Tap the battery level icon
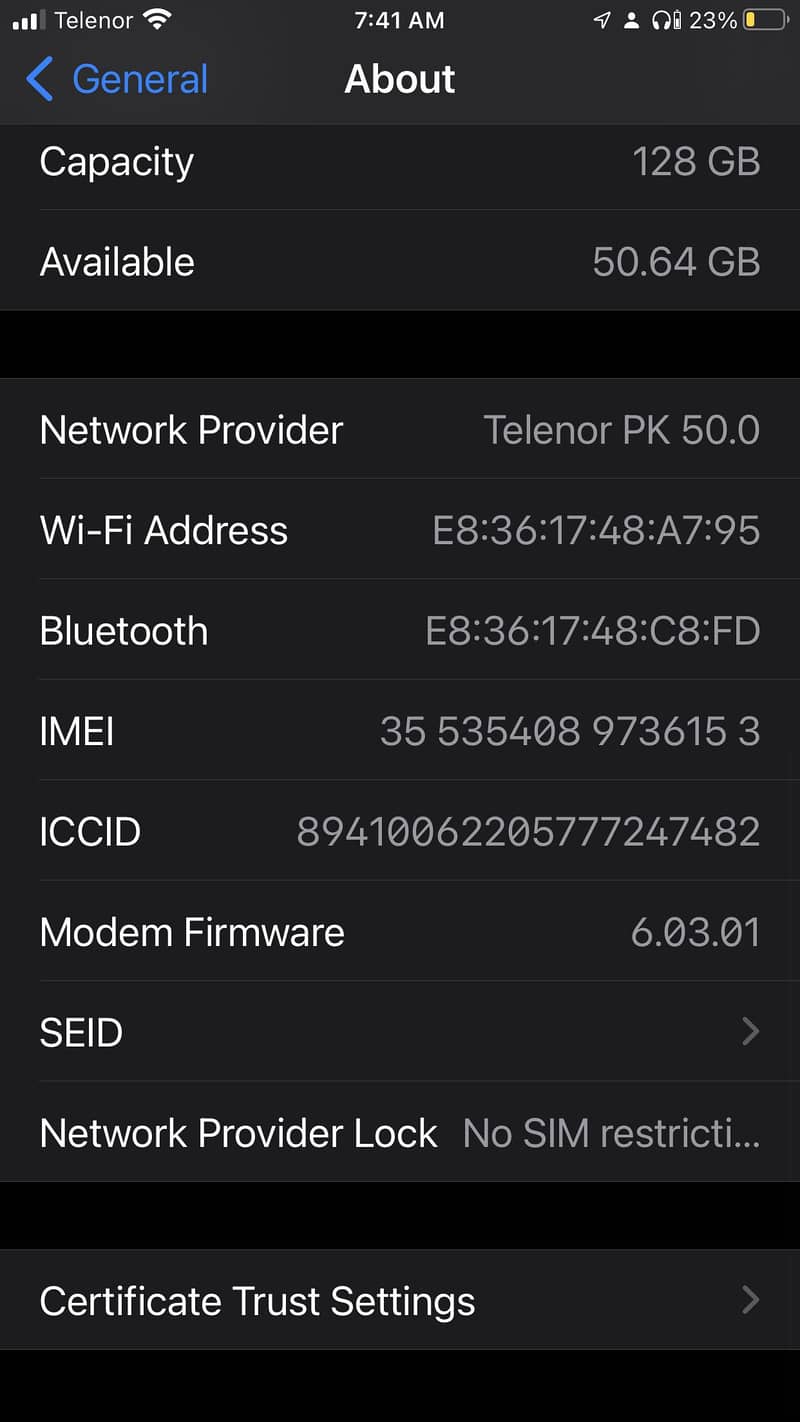The height and width of the screenshot is (1422, 800). point(765,20)
